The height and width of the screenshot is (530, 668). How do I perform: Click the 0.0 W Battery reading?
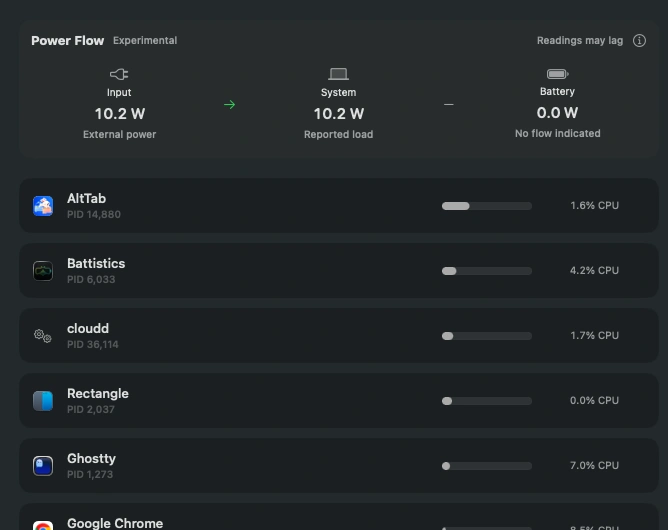pos(557,113)
